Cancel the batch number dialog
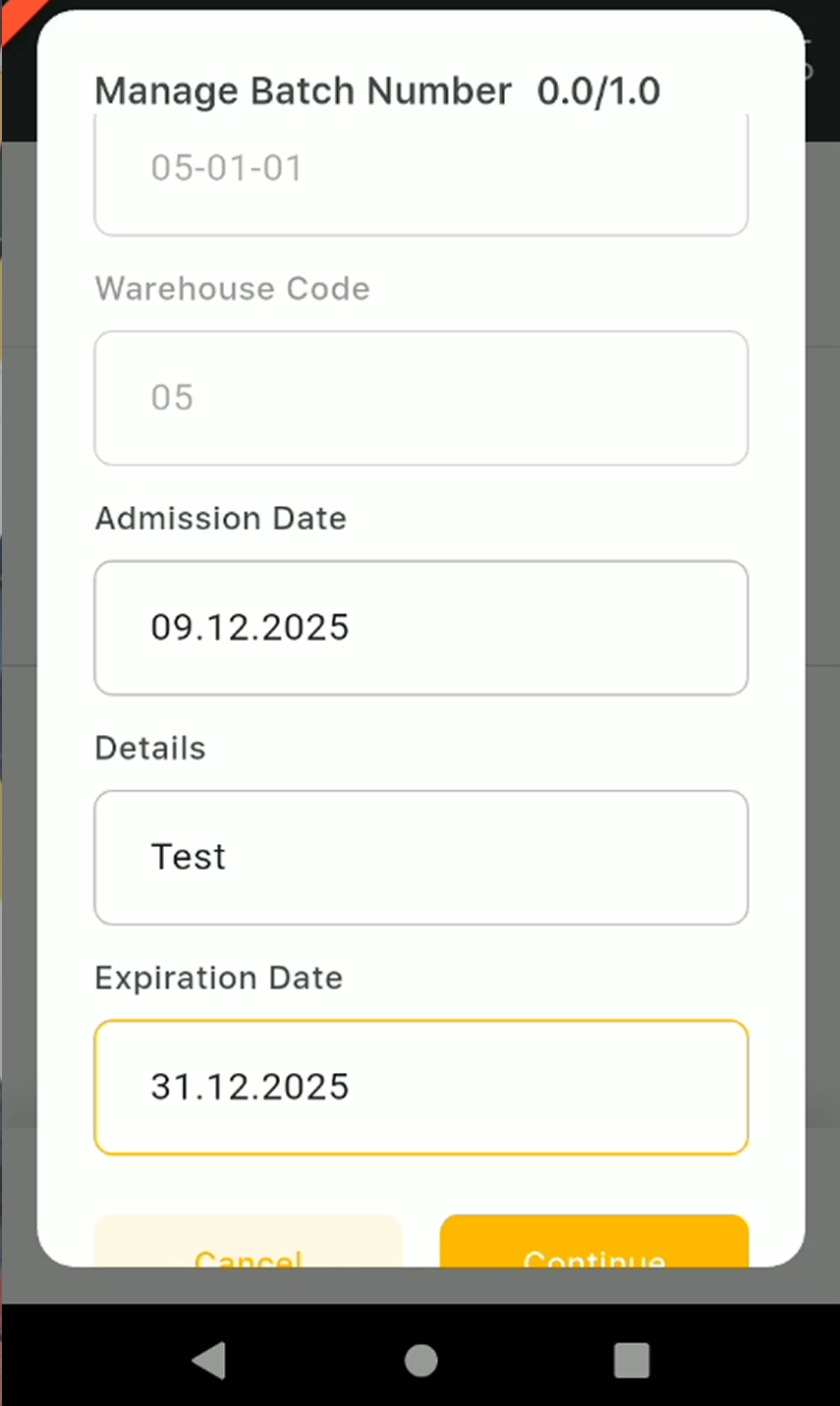The image size is (840, 1406). [248, 1246]
